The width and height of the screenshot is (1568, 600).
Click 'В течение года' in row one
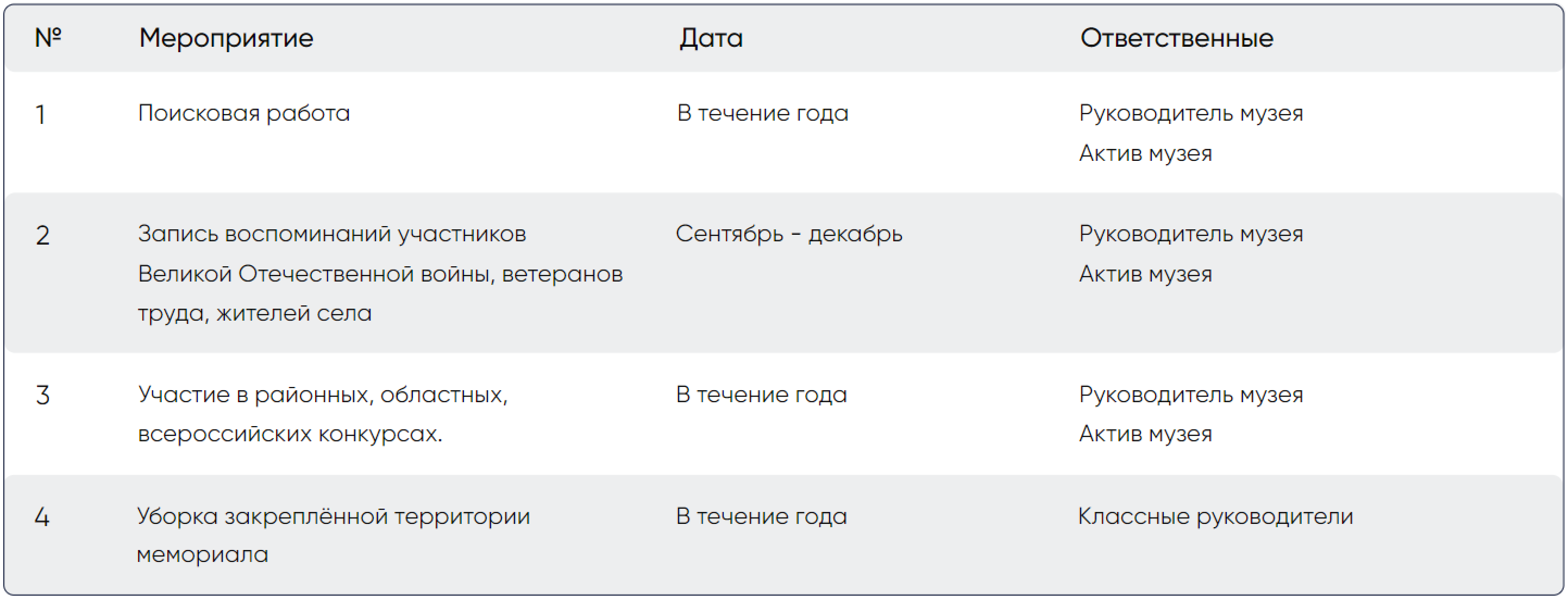click(x=763, y=113)
